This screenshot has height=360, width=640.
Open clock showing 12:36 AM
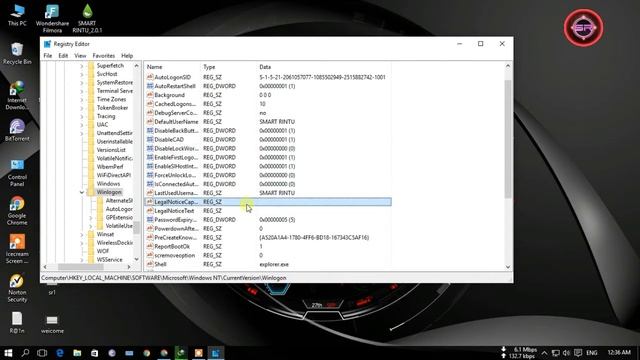(x=619, y=352)
